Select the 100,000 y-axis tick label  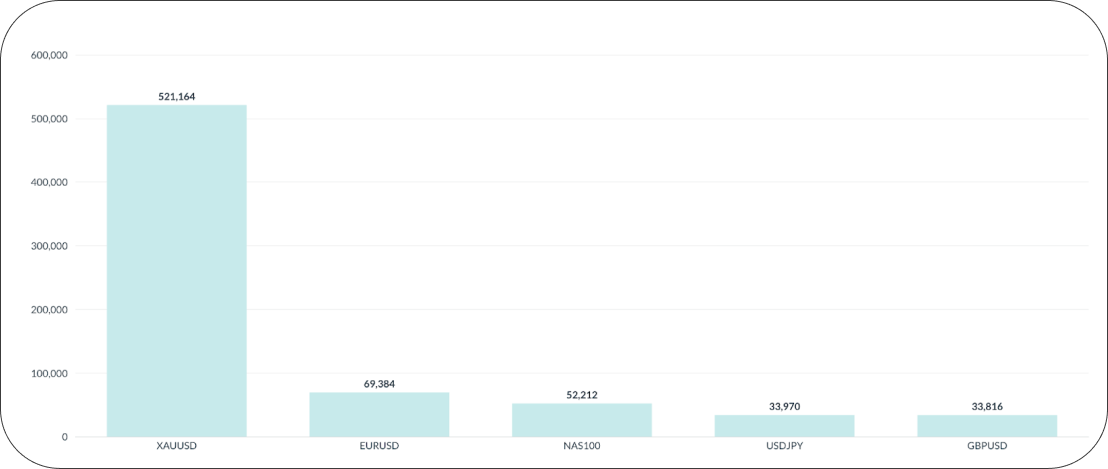(x=48, y=374)
